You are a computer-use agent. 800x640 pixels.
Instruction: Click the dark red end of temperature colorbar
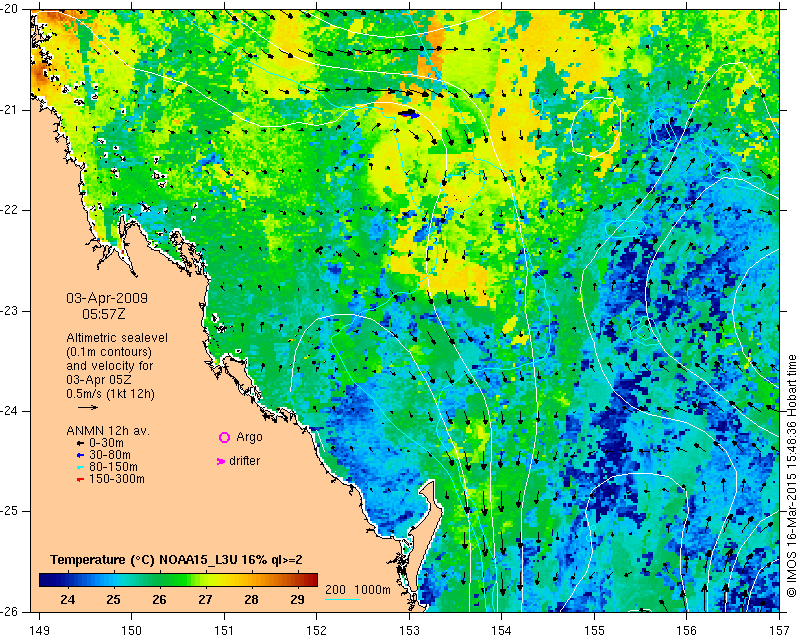pos(314,580)
